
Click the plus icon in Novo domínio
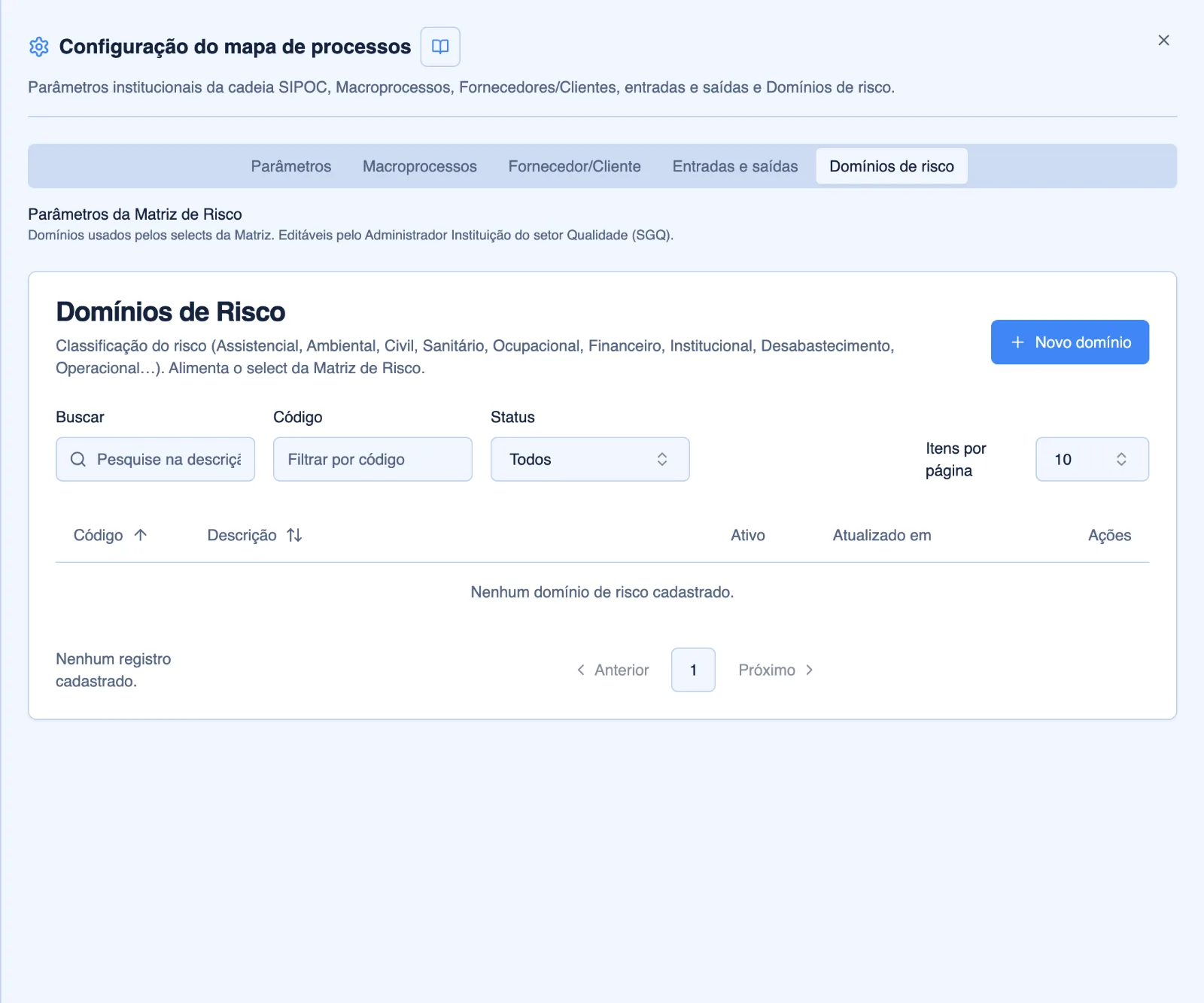pos(1017,342)
